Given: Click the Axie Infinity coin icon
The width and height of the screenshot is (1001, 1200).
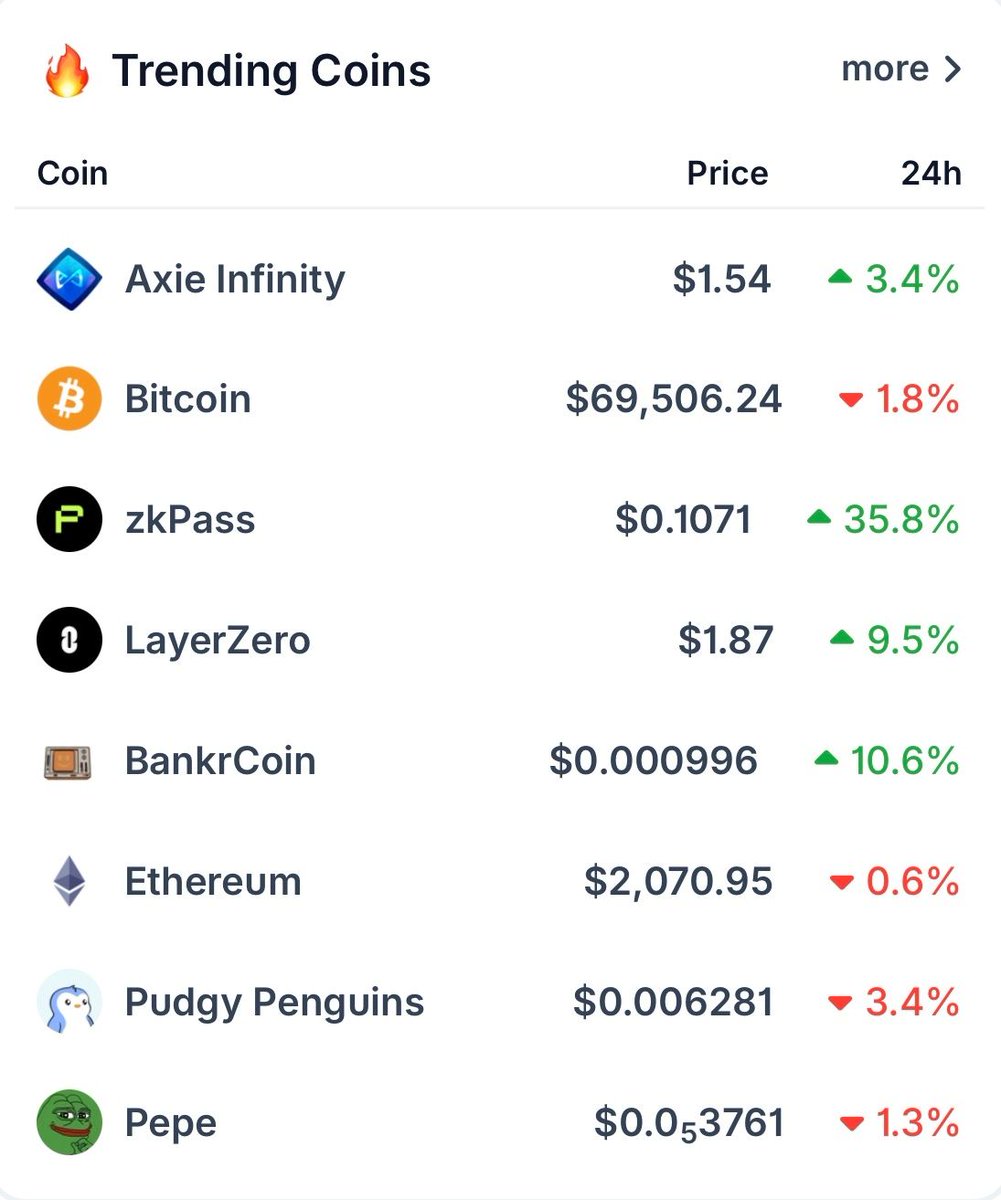Looking at the screenshot, I should click(69, 279).
